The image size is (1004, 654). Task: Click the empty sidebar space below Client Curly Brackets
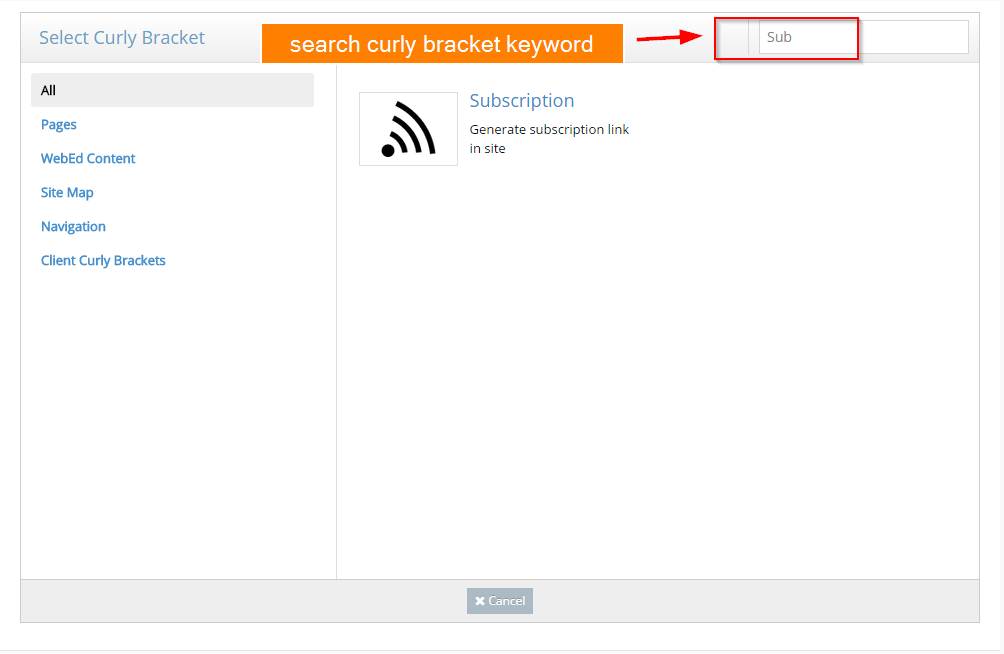172,420
